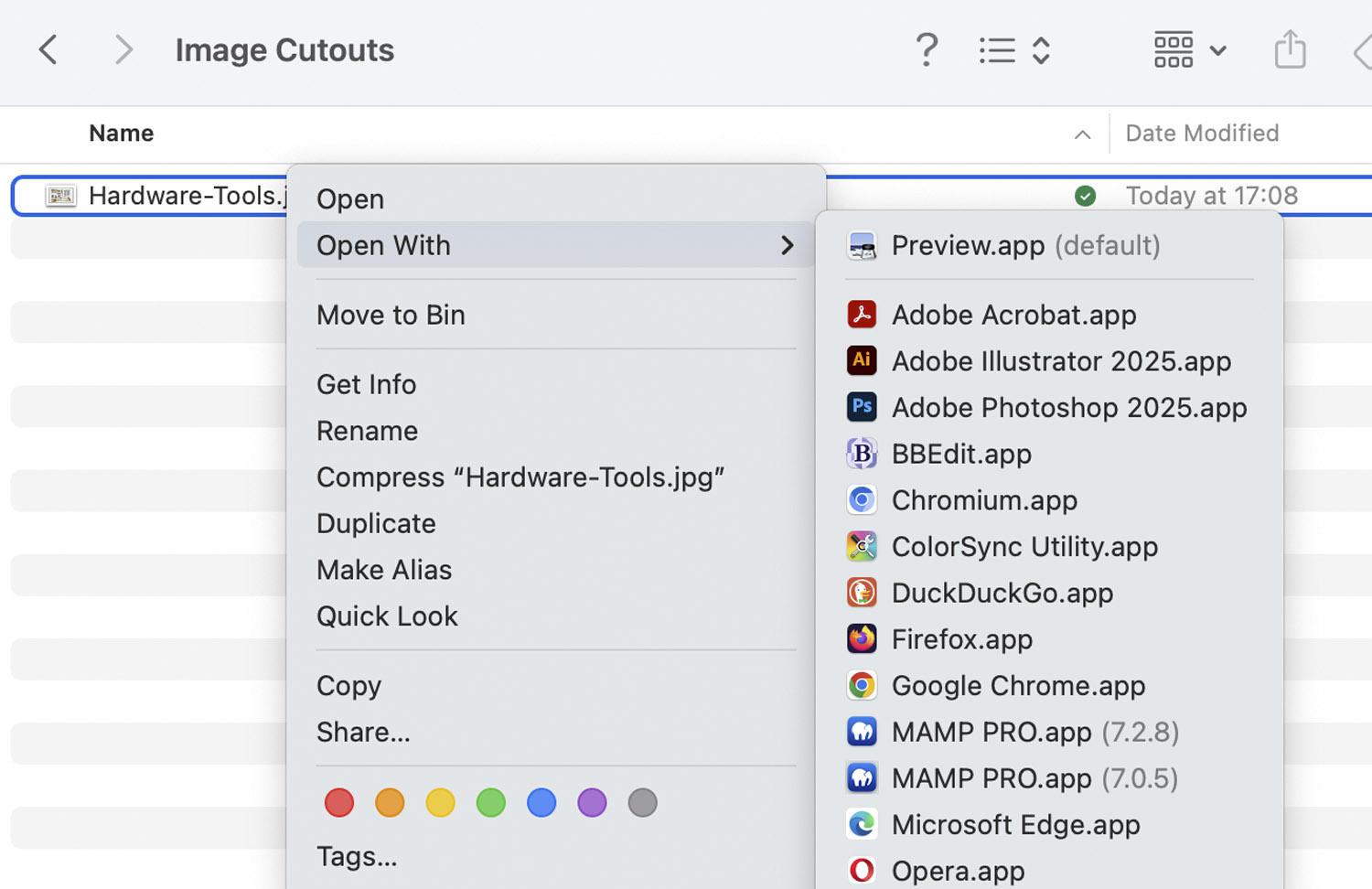The height and width of the screenshot is (889, 1372).
Task: Apply the orange tag color
Action: coord(390,803)
